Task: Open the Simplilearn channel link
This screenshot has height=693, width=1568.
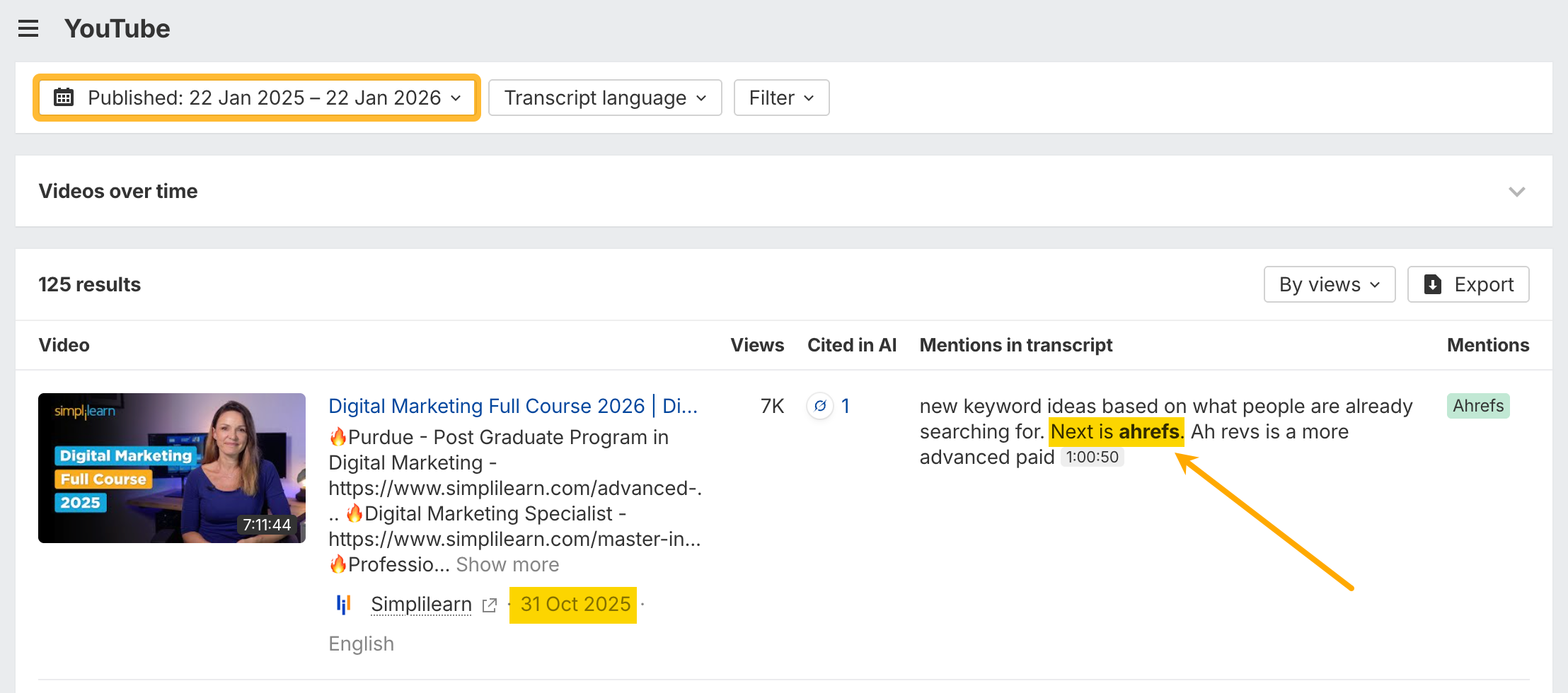Action: pos(421,604)
